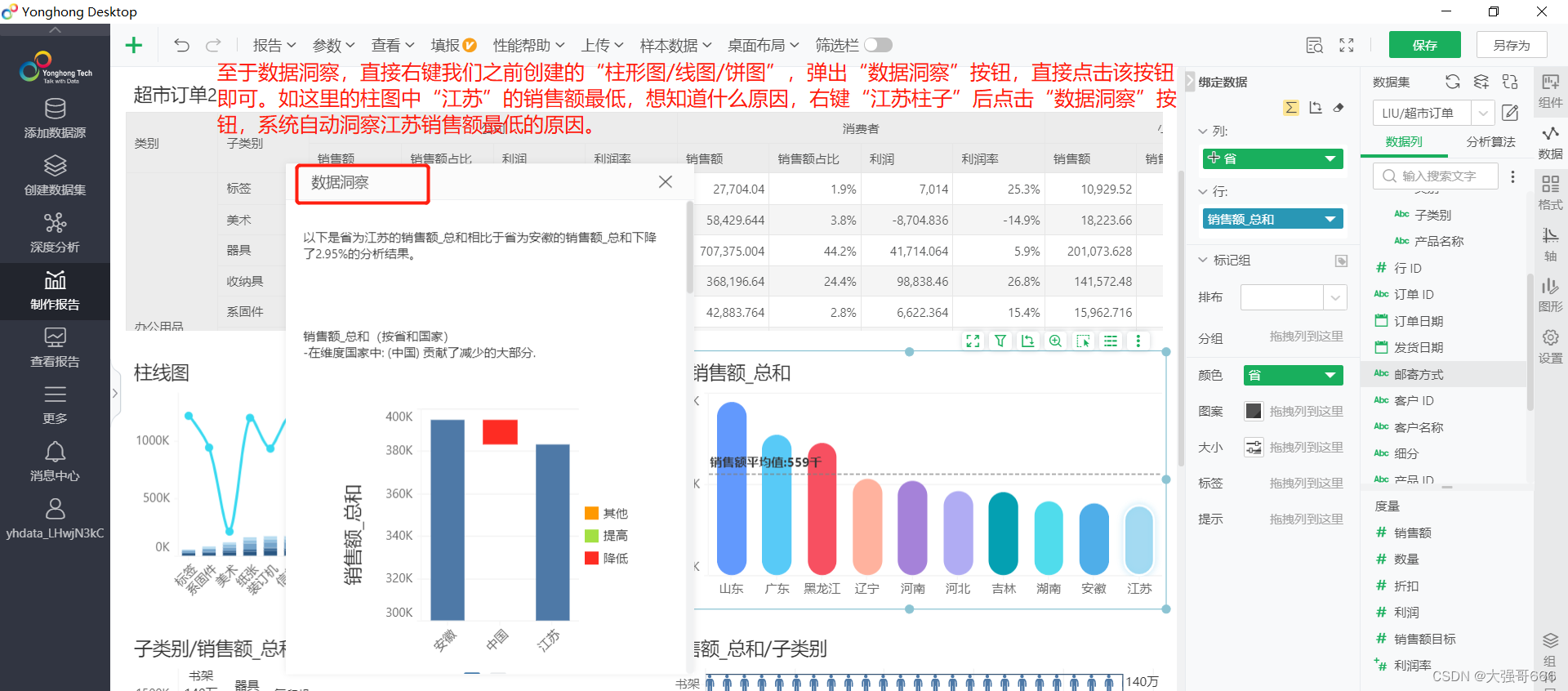Select the 利润 measure
The height and width of the screenshot is (691, 1568).
tap(1406, 612)
